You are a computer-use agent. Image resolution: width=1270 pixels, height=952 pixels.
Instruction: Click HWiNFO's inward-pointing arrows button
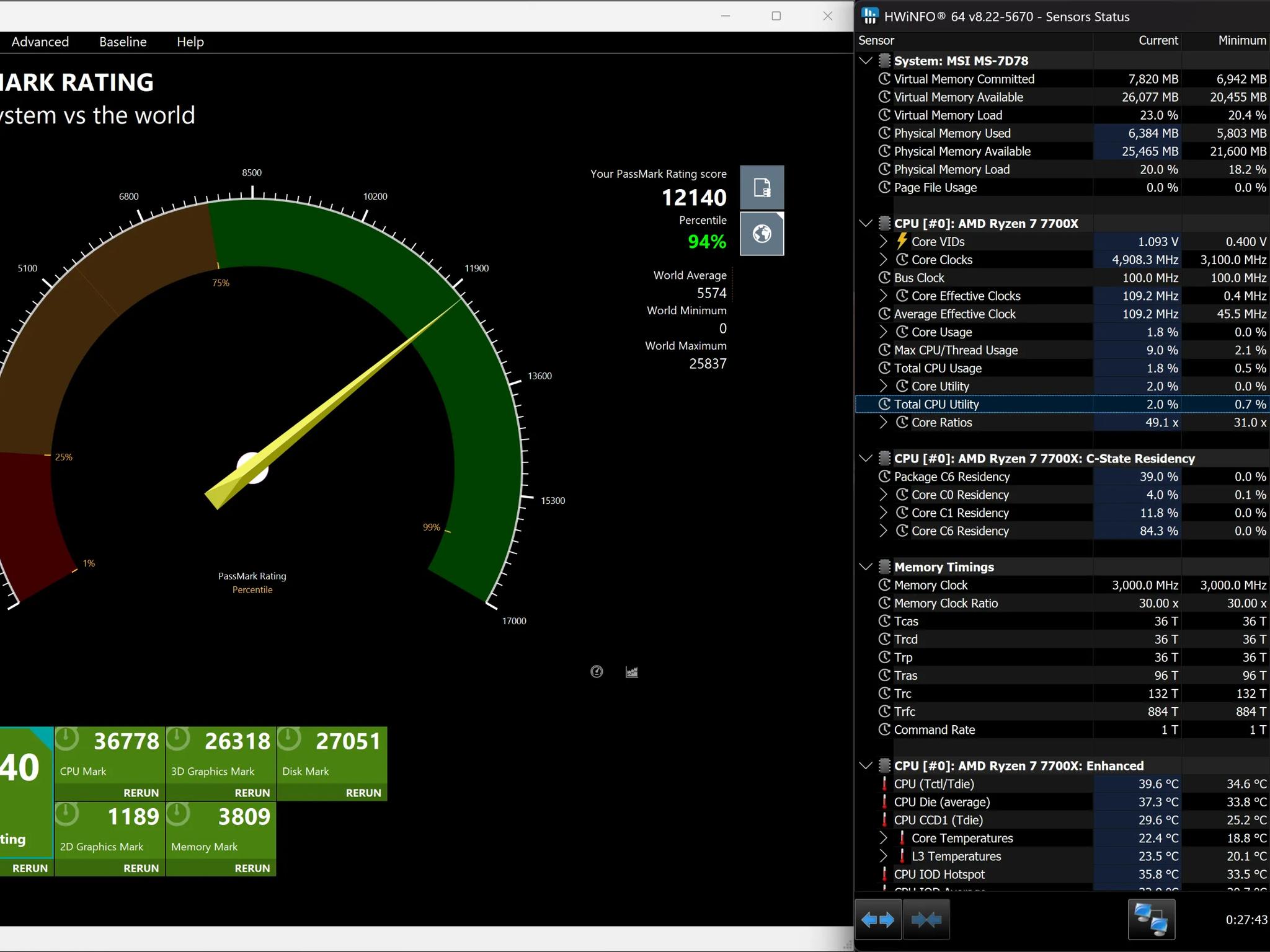tap(926, 920)
